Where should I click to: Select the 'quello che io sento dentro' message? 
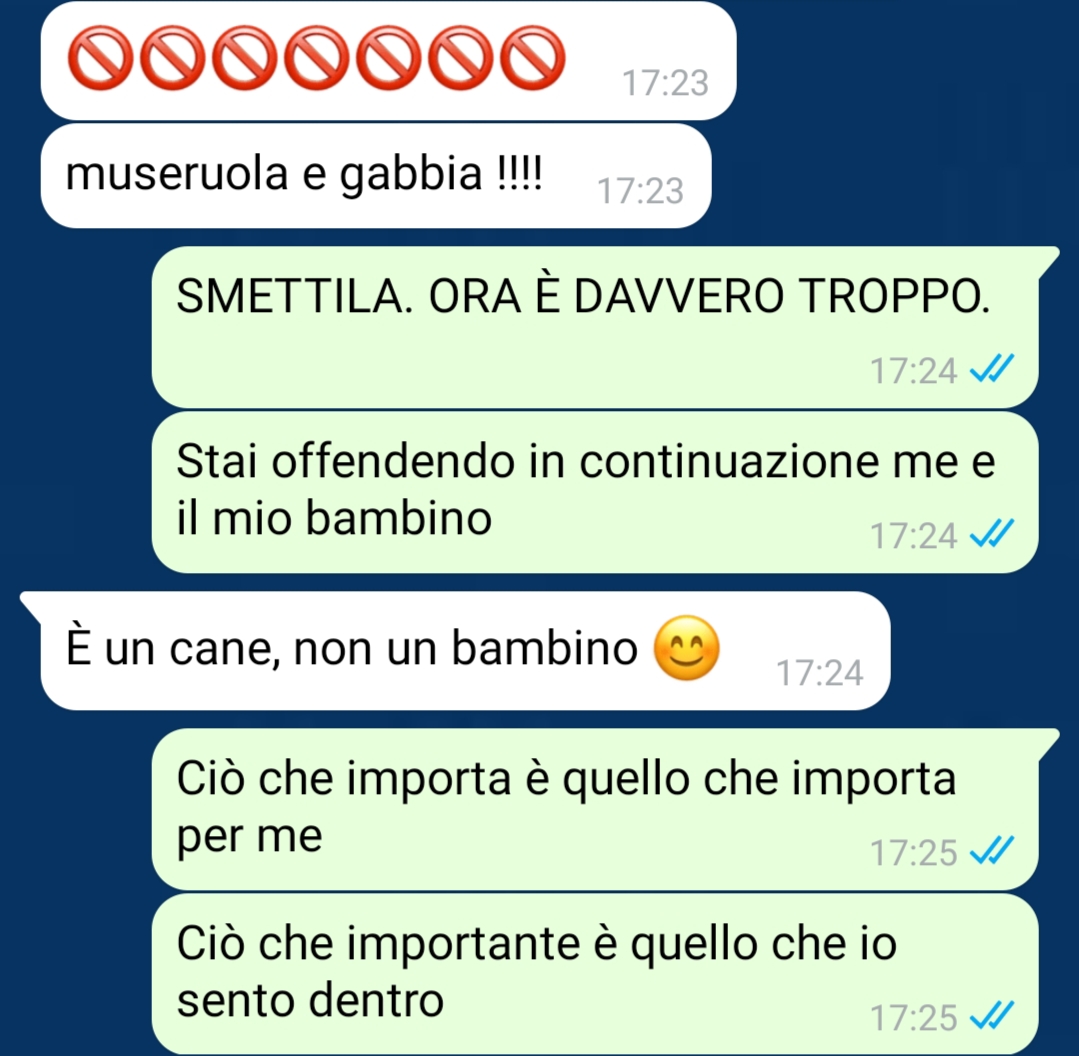tap(596, 973)
